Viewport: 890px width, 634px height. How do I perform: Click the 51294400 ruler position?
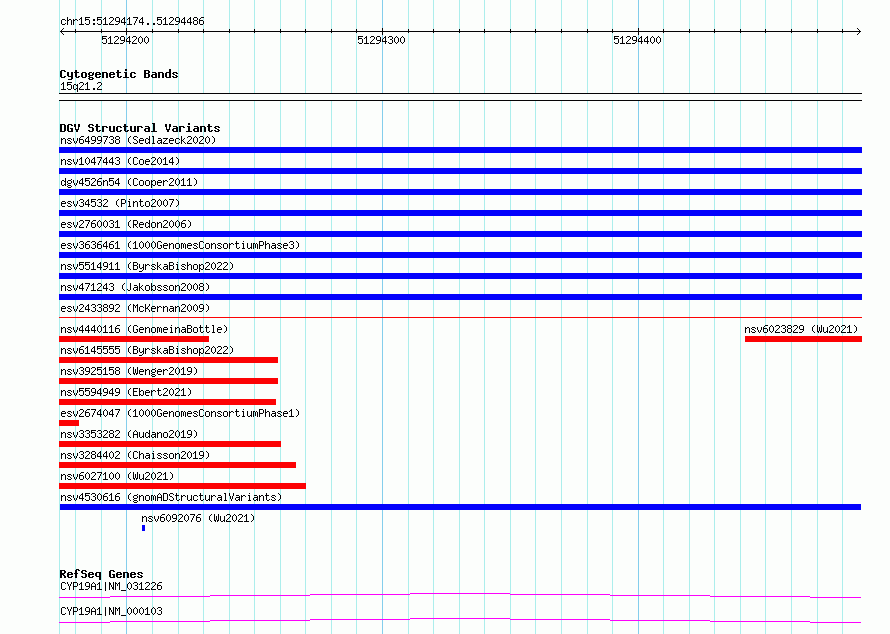637,40
